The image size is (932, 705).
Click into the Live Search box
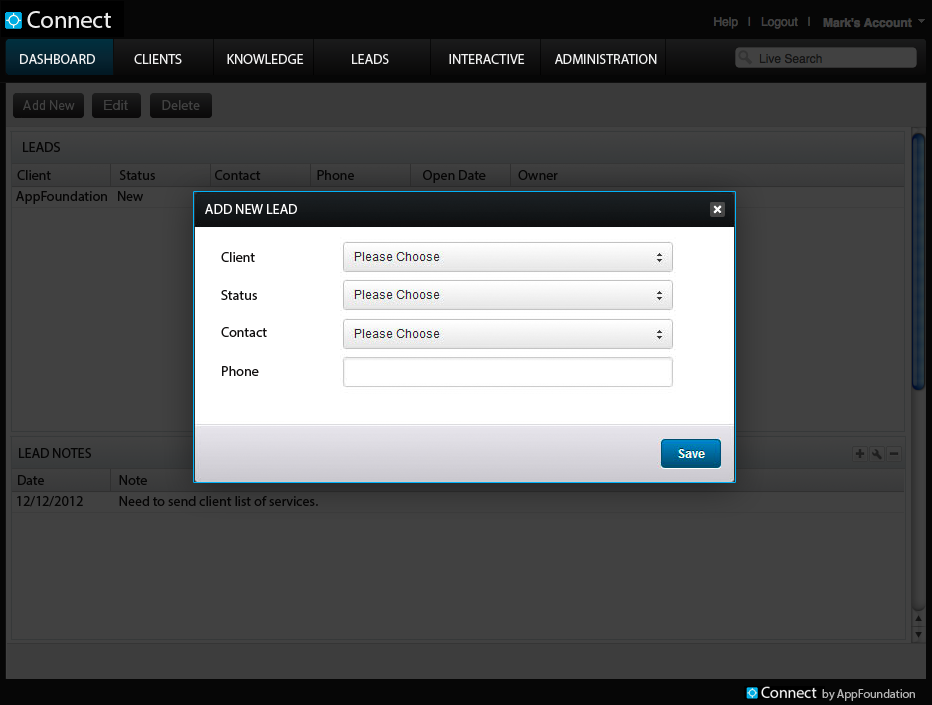coord(826,58)
